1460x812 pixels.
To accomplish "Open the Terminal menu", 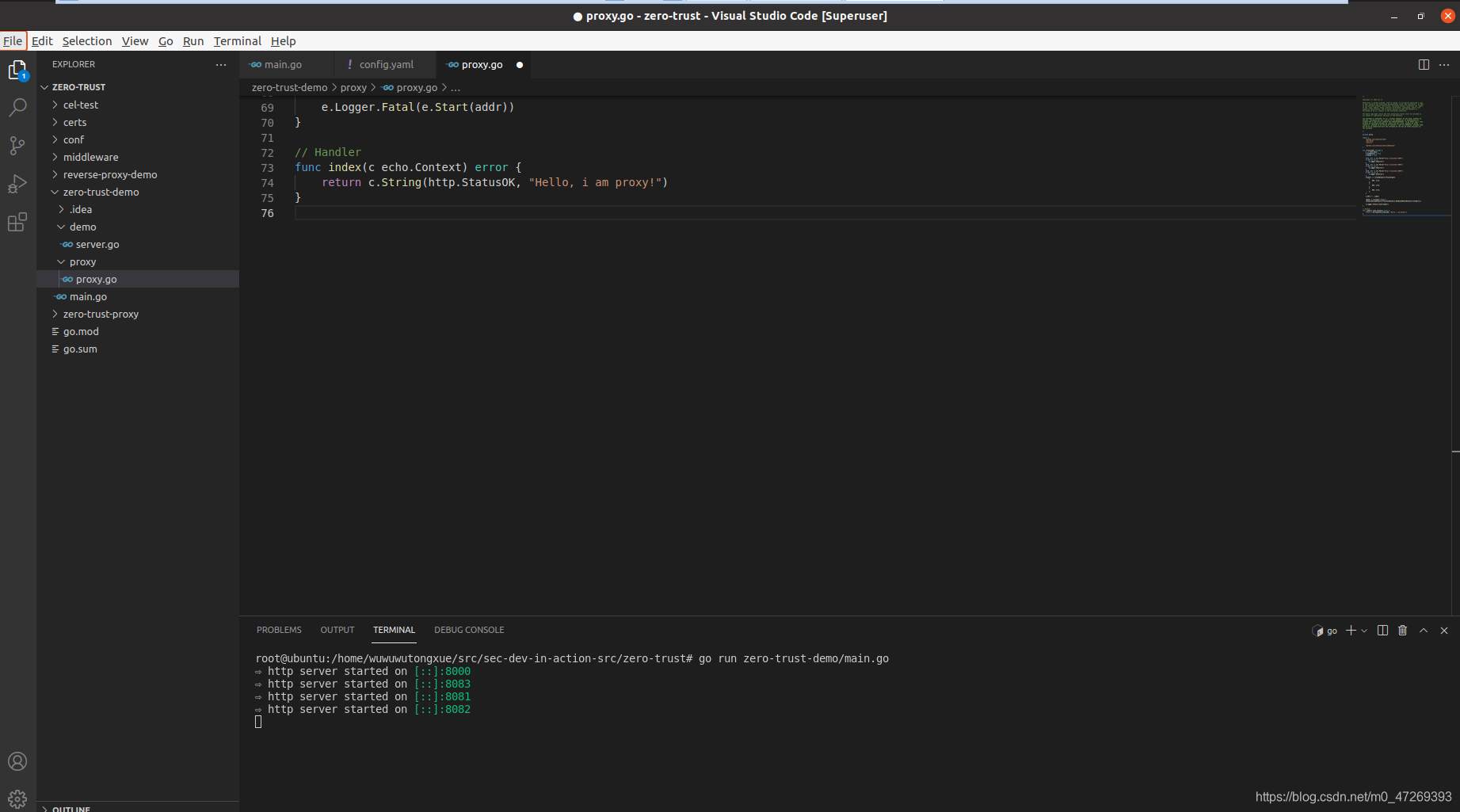I will [x=237, y=41].
